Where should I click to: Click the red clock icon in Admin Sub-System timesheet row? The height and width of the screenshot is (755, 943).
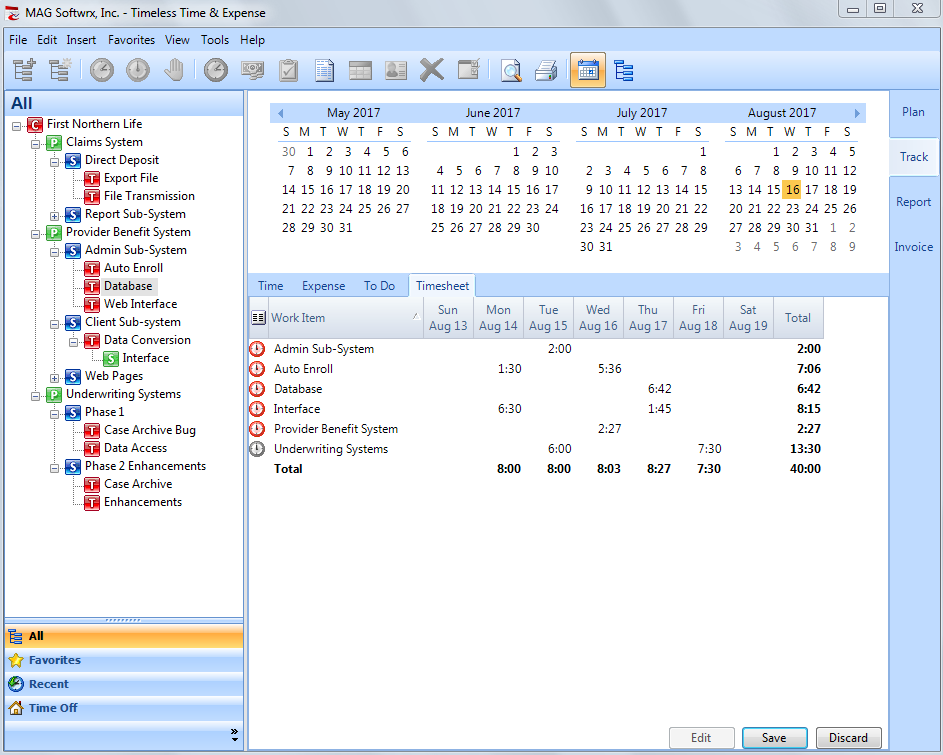(x=257, y=349)
